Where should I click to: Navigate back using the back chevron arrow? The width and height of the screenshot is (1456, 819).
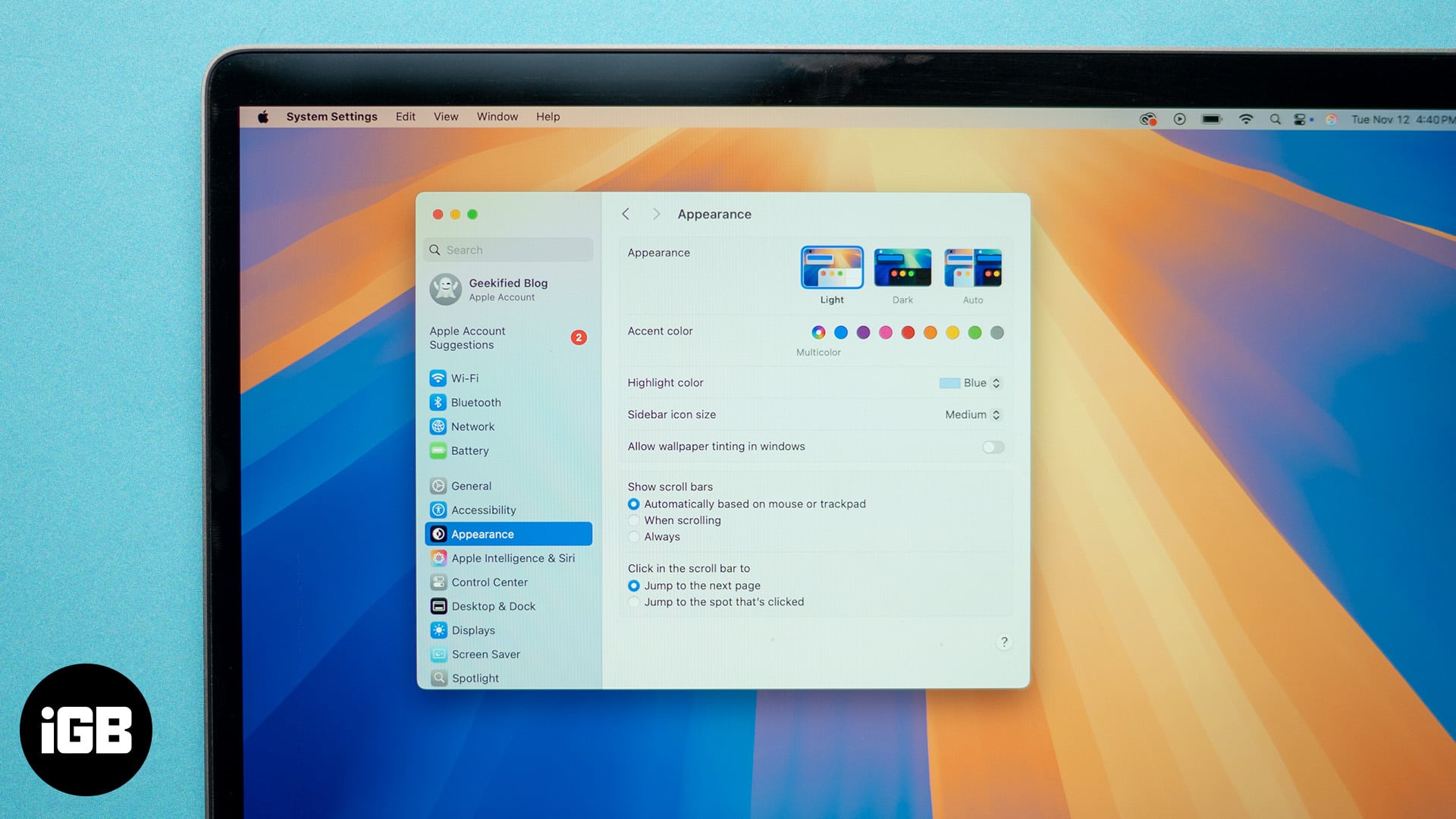coord(626,214)
